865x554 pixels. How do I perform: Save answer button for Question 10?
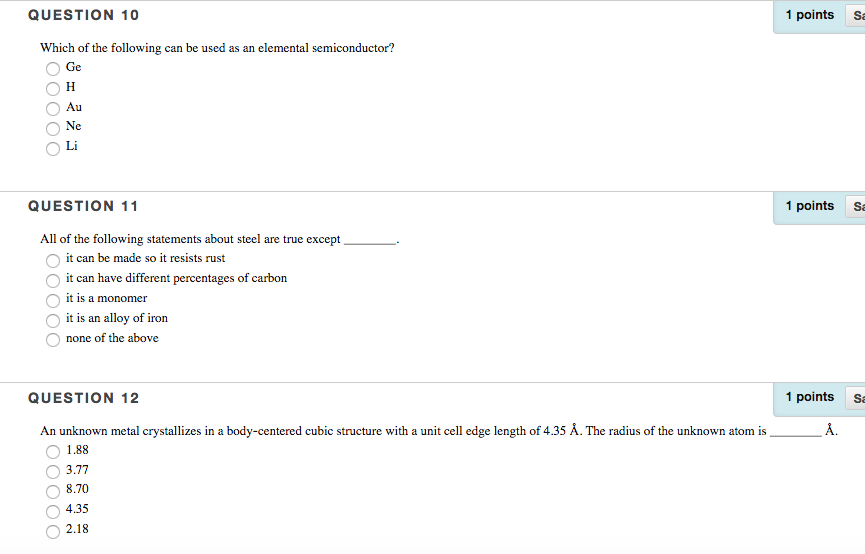pyautogui.click(x=856, y=15)
